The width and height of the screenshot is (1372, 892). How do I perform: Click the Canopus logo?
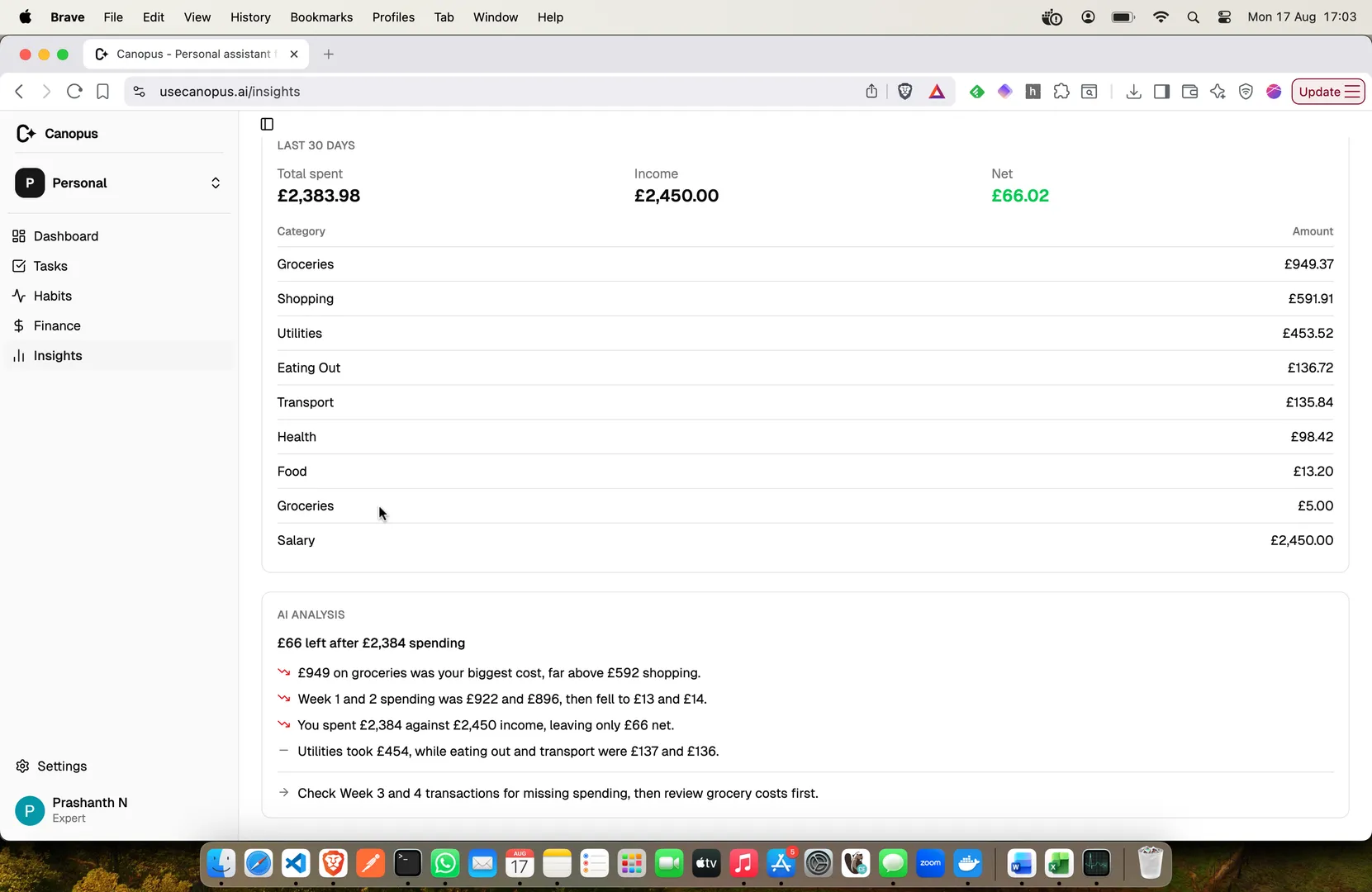57,133
